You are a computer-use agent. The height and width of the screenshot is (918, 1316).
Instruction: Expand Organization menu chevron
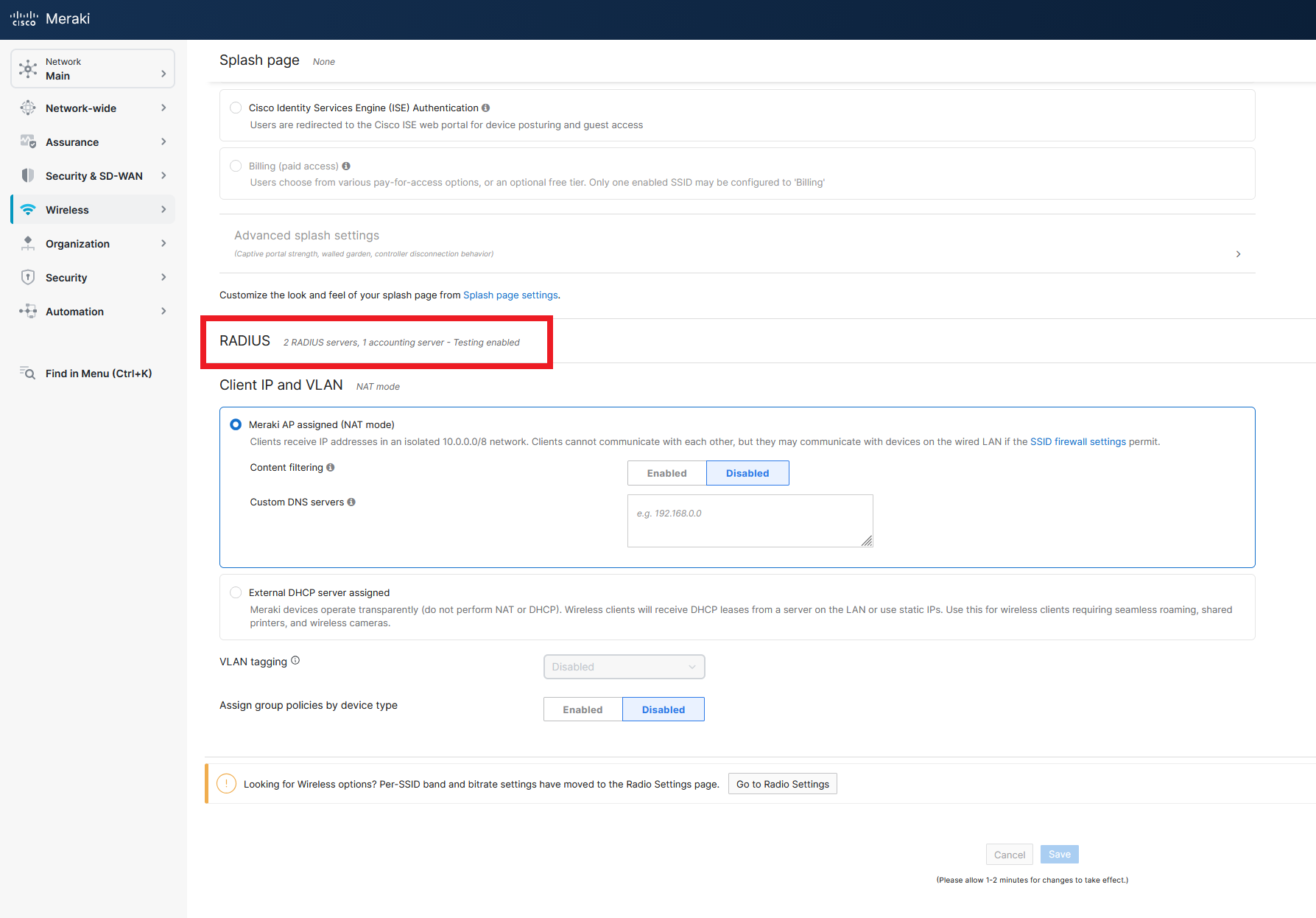click(x=163, y=243)
